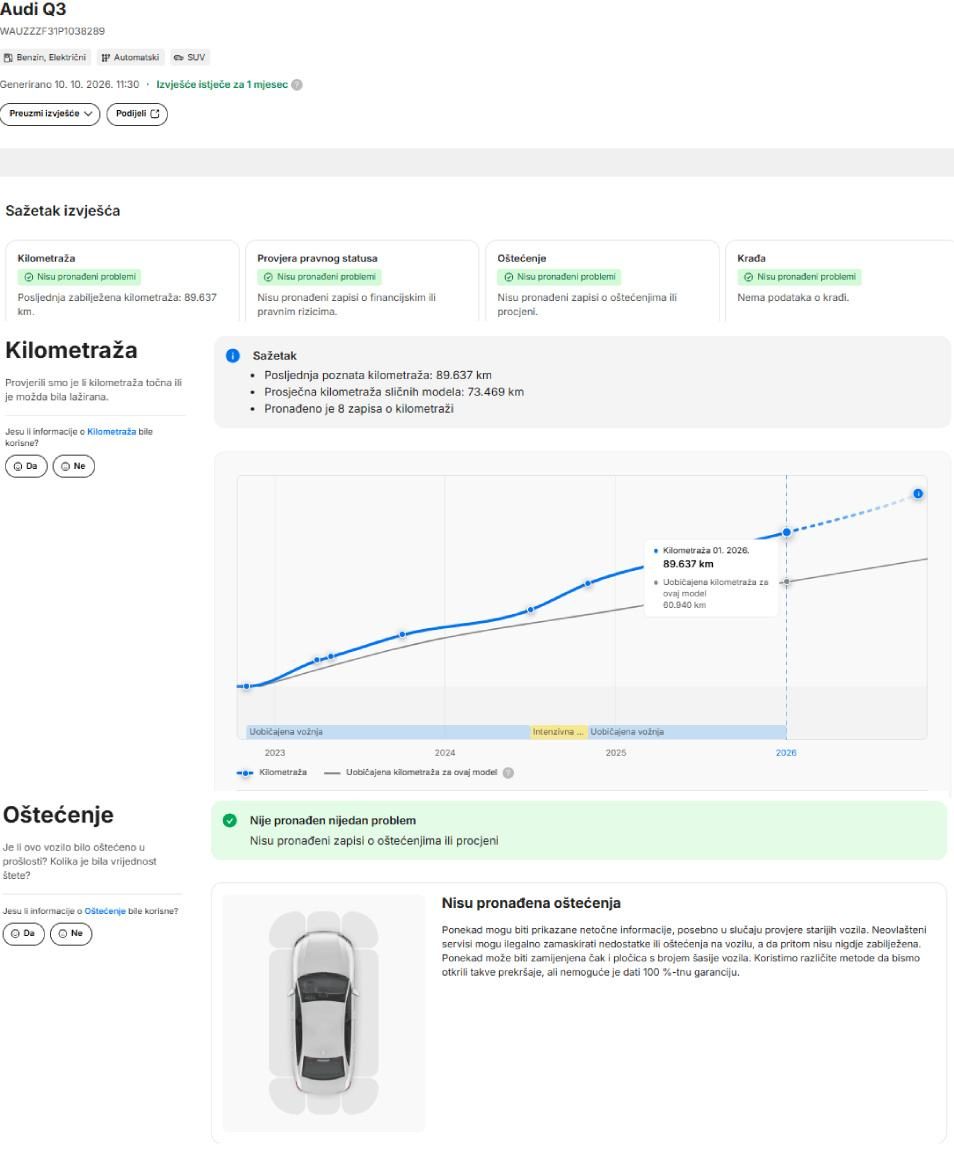Click the help icon beside the chart legend
Screen dimensions: 954x1158
pyautogui.click(x=508, y=772)
